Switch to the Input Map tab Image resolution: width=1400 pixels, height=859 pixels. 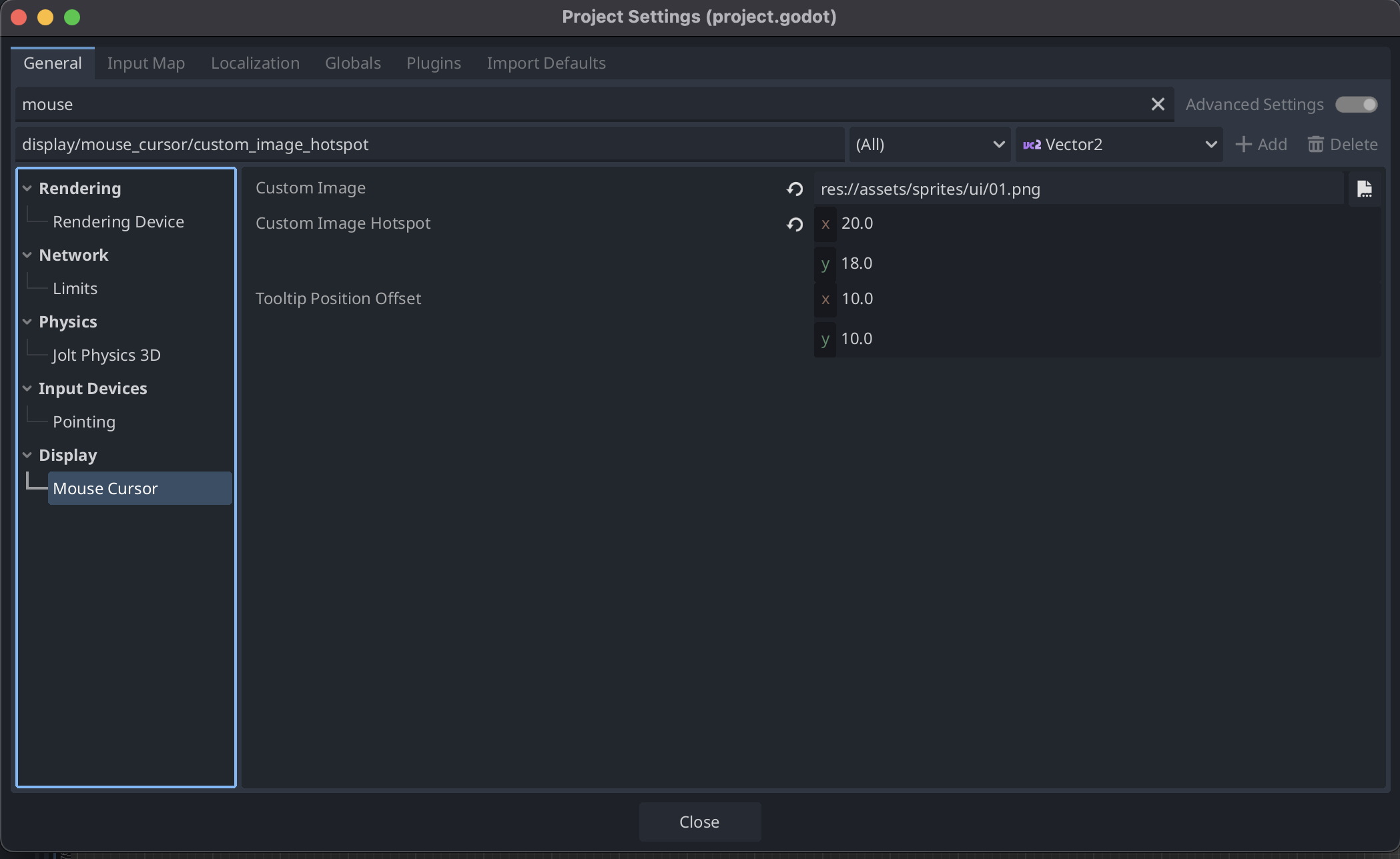pyautogui.click(x=145, y=63)
